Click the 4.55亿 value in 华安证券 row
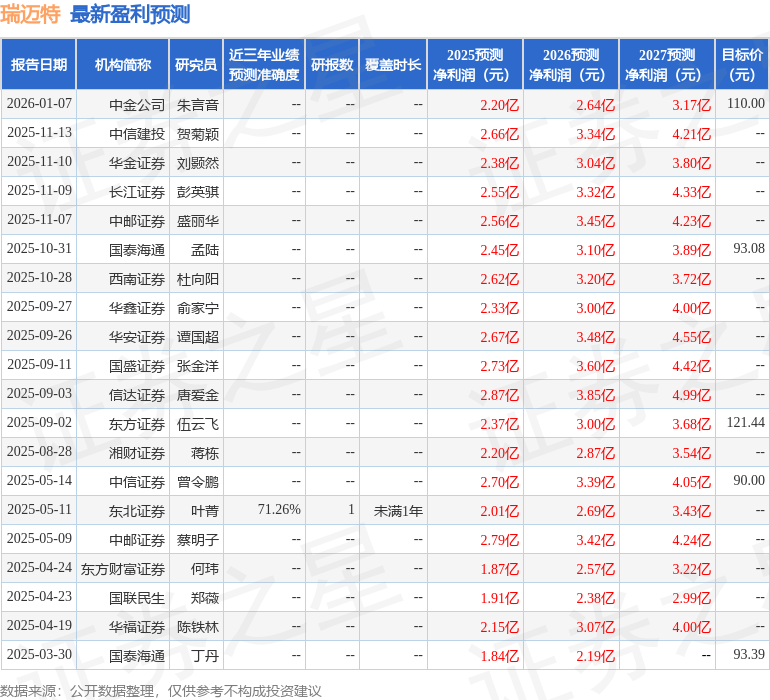Screen dimensions: 770x700 pyautogui.click(x=691, y=337)
